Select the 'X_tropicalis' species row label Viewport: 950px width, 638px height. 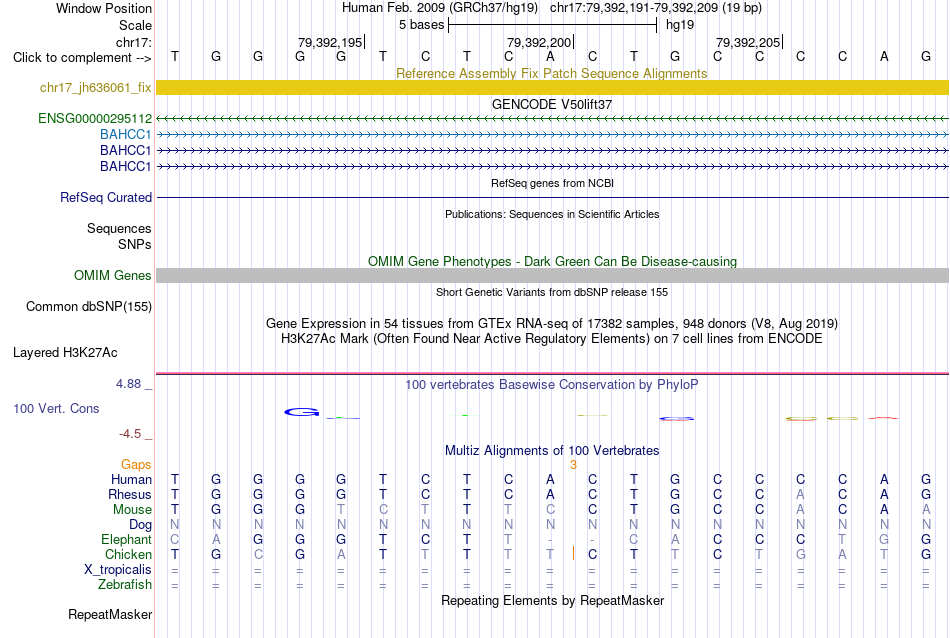tap(118, 570)
